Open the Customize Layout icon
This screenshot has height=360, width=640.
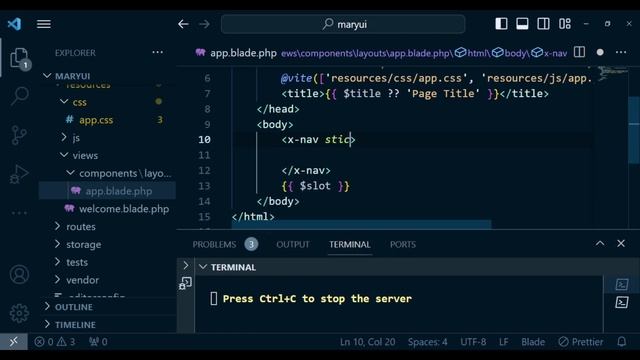(x=565, y=24)
